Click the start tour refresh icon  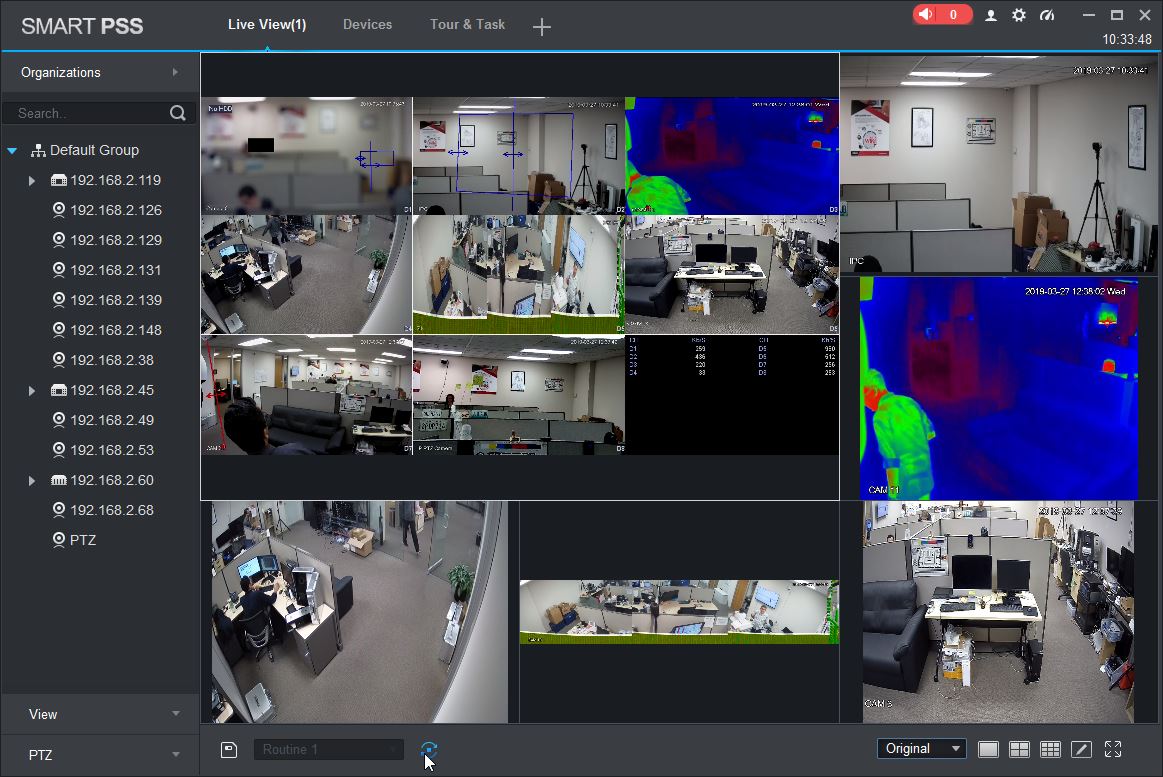[x=429, y=749]
